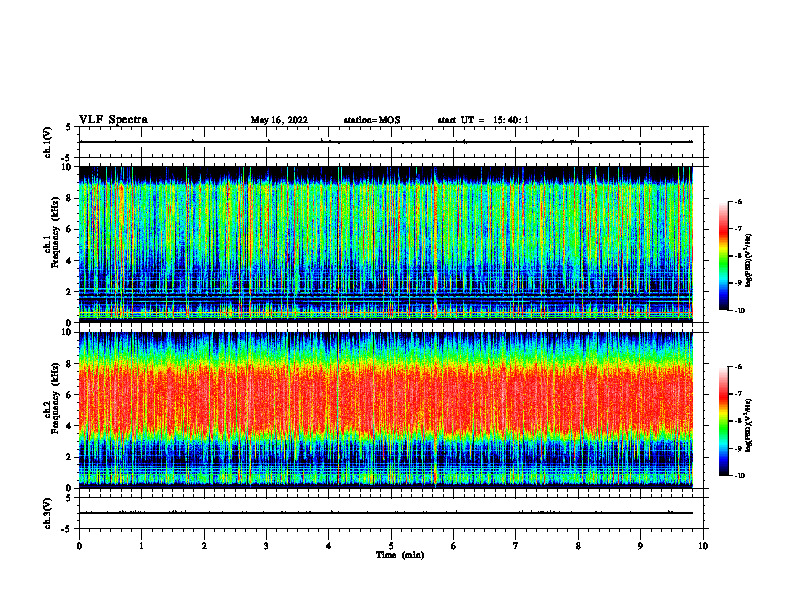
Task: Click the "4" kHz tick on ch.2 axis
Action: [x=70, y=426]
